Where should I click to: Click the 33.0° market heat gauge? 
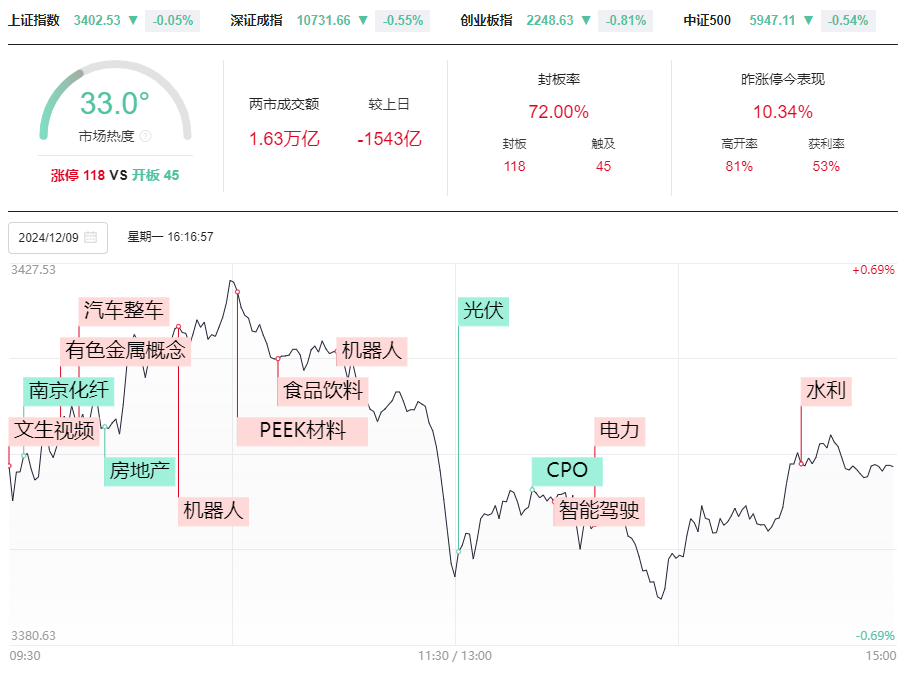click(x=115, y=101)
